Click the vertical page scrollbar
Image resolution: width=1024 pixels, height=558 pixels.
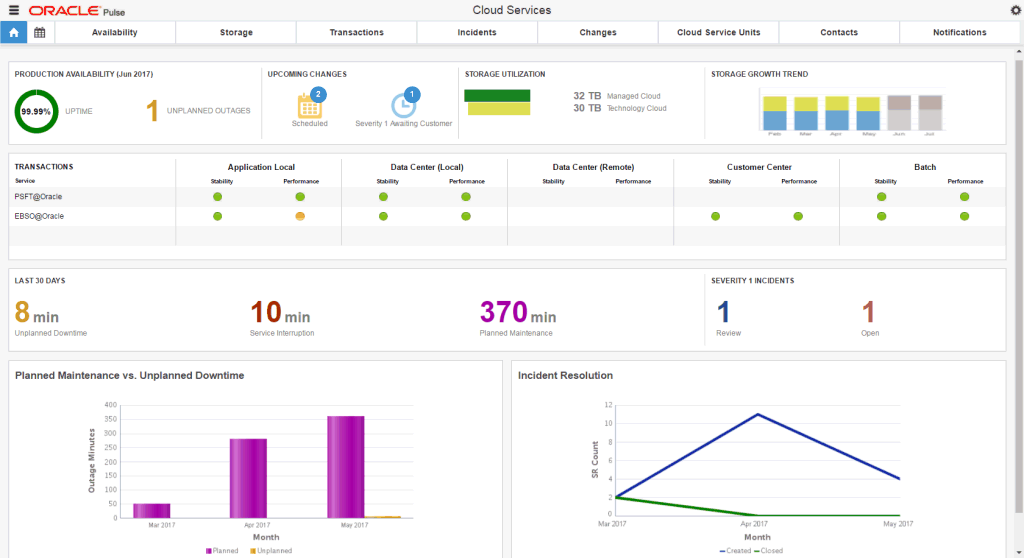[1019, 287]
